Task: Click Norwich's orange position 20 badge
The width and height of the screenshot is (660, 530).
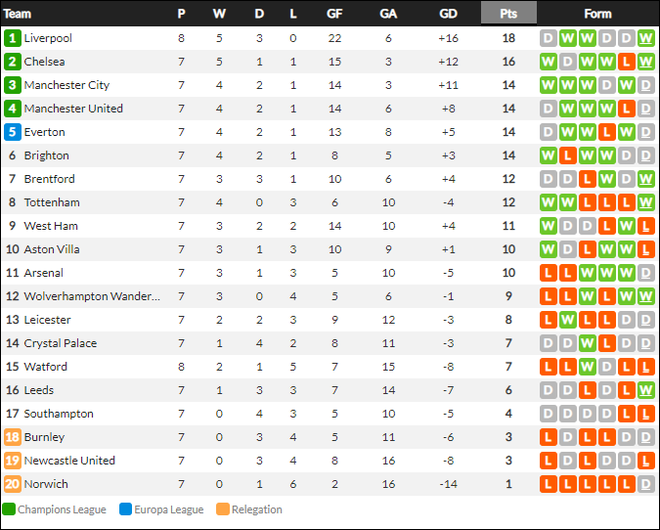Action: (x=12, y=484)
